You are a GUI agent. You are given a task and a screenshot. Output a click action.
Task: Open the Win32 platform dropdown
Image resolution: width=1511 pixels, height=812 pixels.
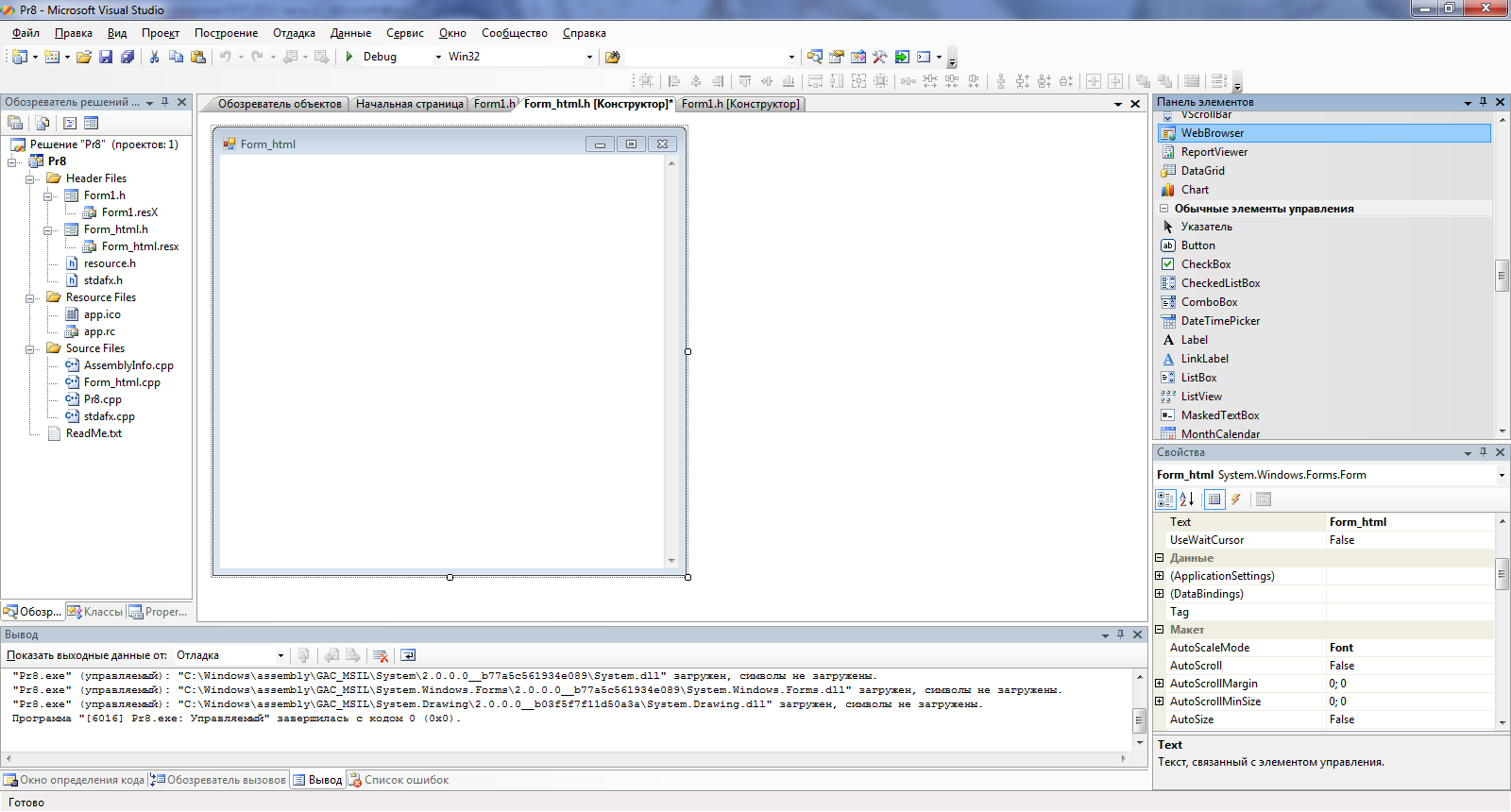[x=589, y=57]
